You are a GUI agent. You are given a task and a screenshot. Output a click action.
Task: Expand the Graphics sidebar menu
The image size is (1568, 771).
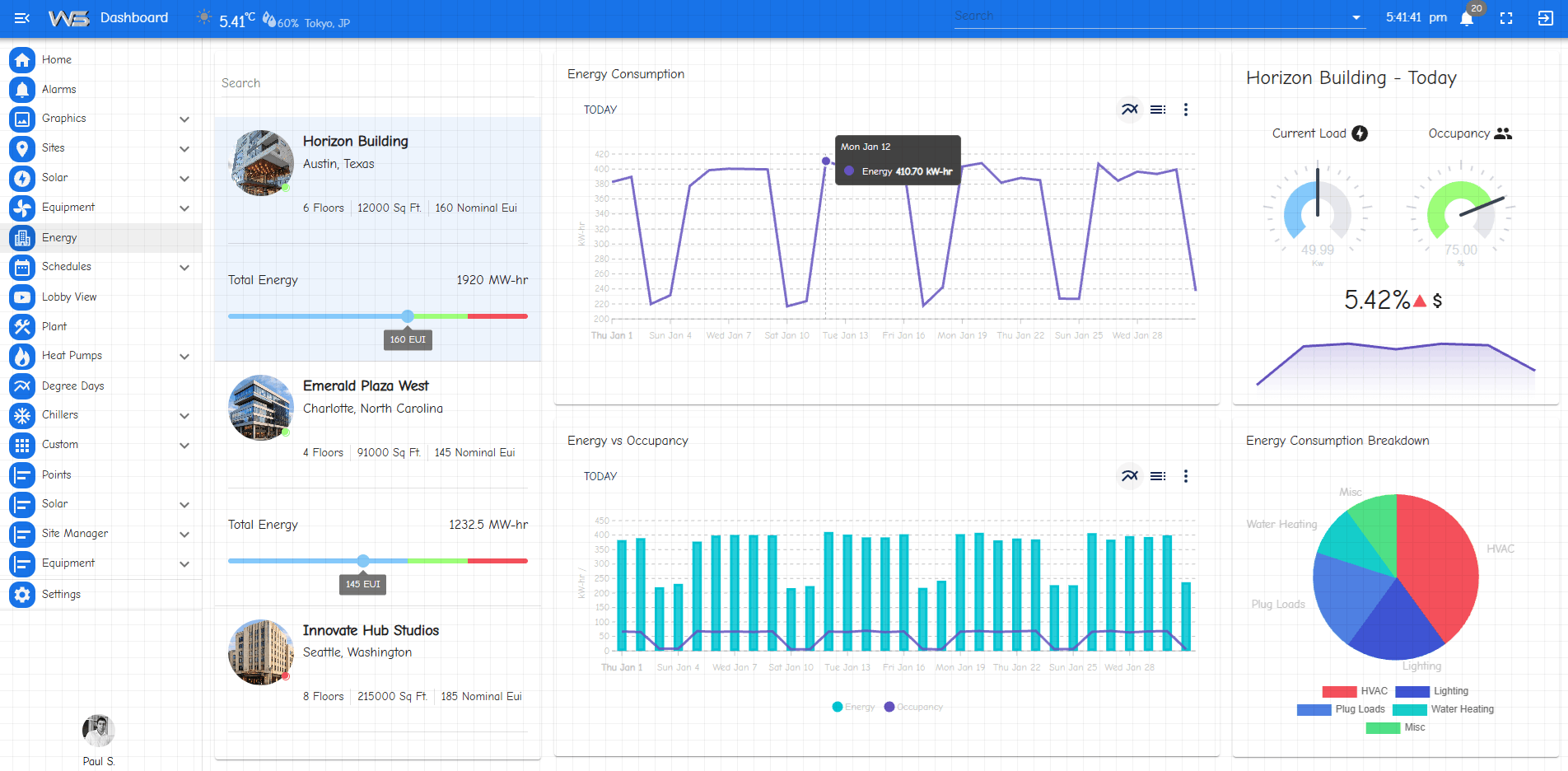[184, 119]
